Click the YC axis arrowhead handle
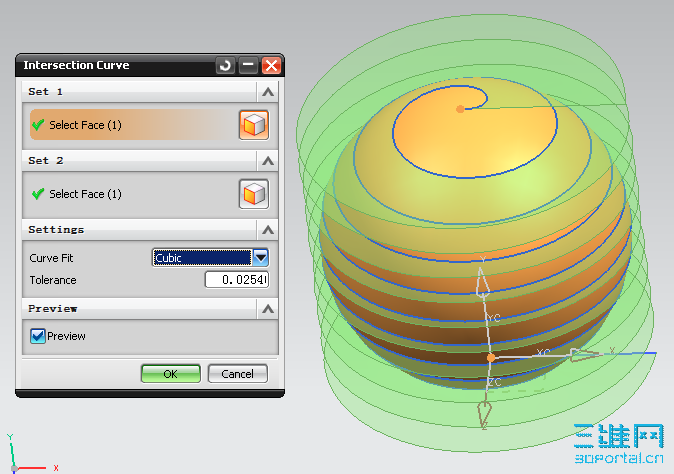 pos(483,283)
